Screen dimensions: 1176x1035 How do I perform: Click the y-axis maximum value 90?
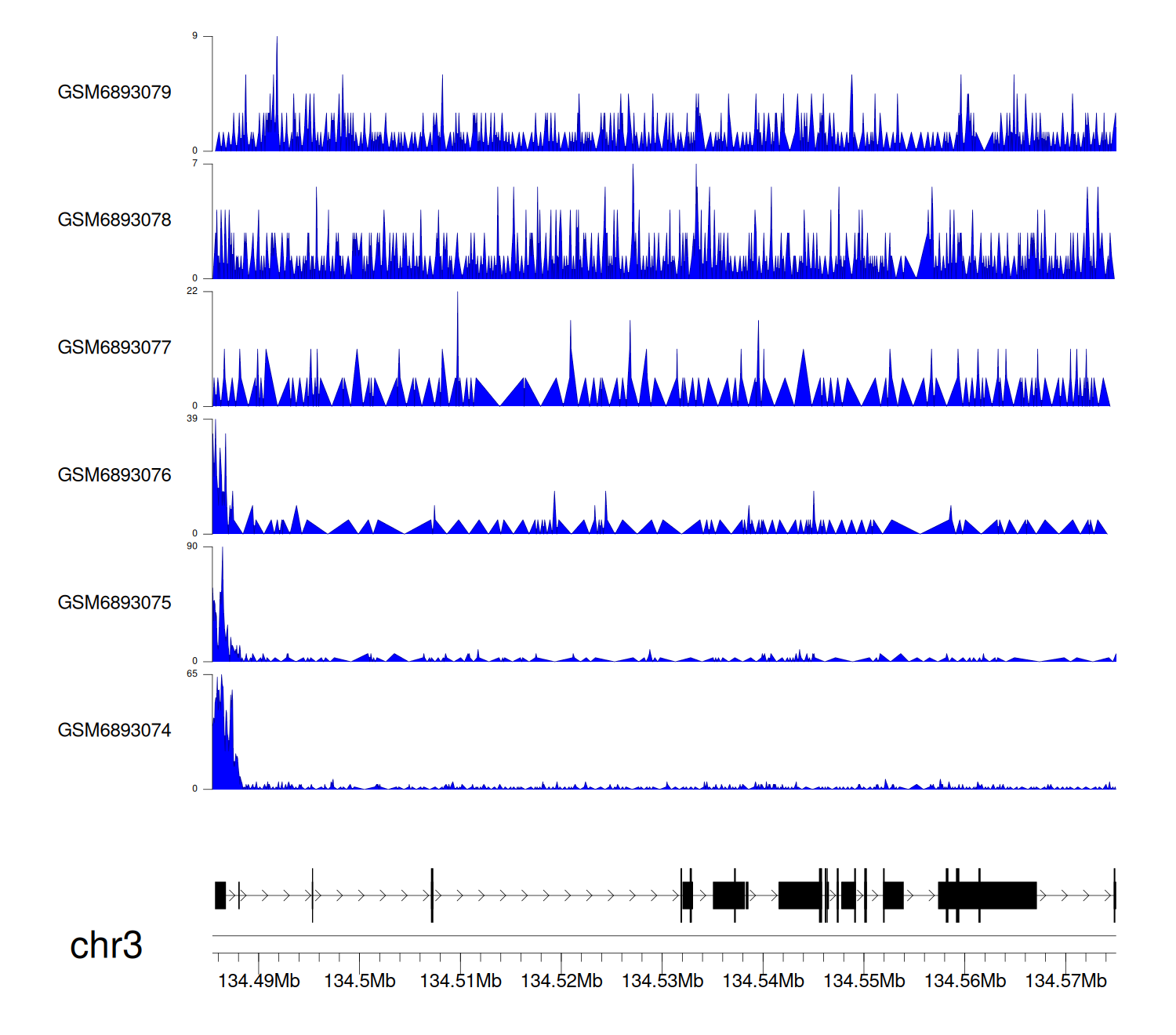point(192,547)
